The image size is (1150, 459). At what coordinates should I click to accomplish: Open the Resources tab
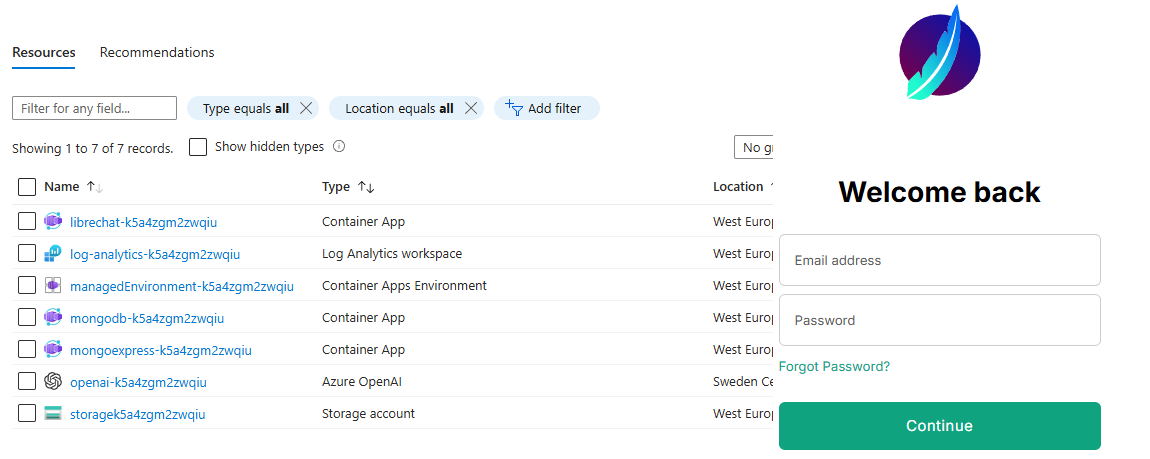pos(44,52)
